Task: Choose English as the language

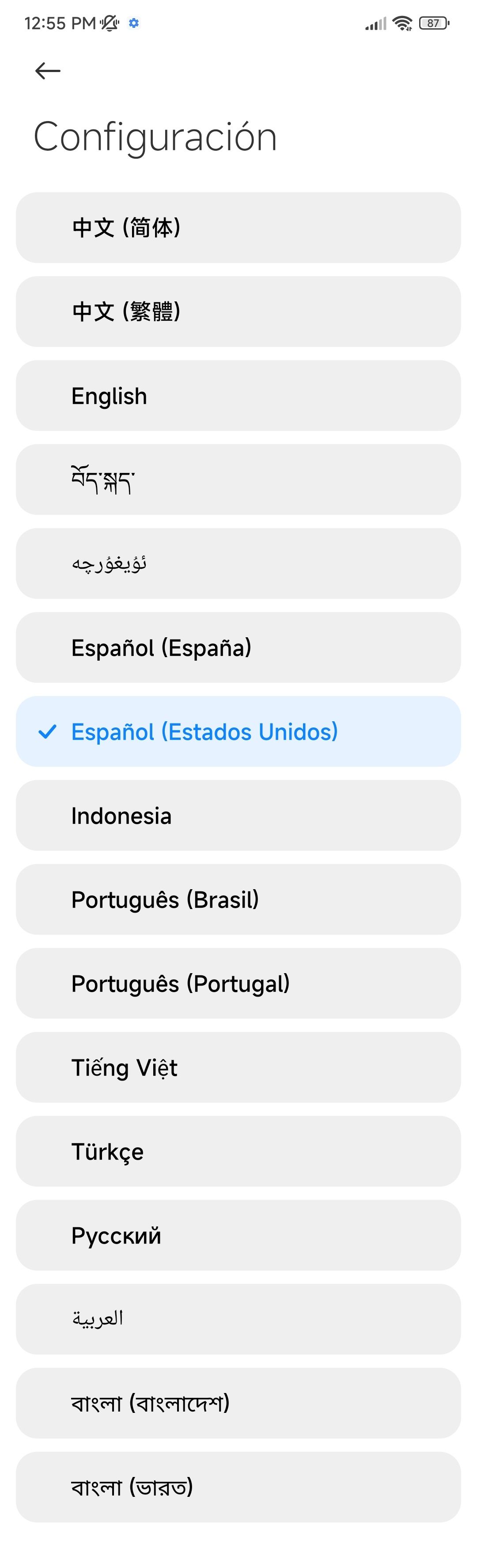Action: pyautogui.click(x=238, y=396)
